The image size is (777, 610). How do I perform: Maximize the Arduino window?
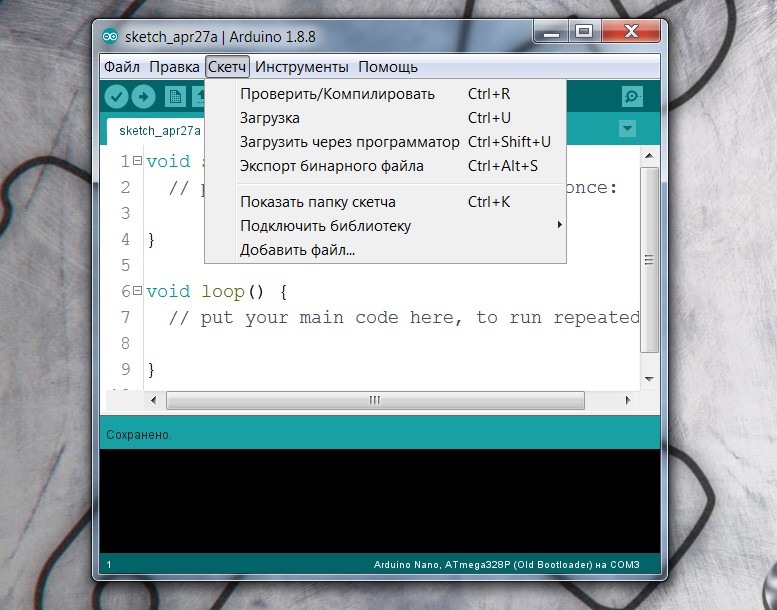584,33
